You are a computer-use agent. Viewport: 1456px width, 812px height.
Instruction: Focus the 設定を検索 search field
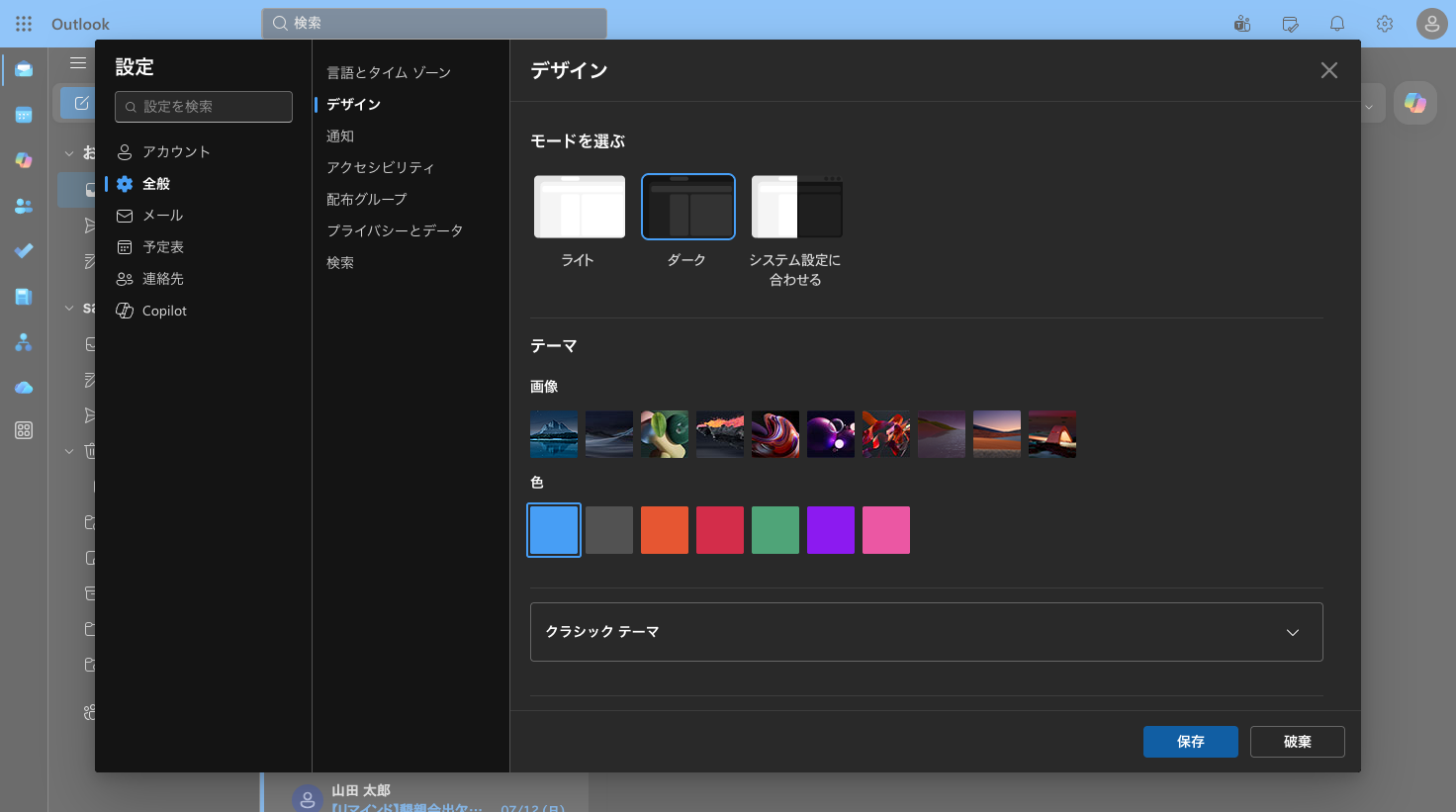coord(204,107)
